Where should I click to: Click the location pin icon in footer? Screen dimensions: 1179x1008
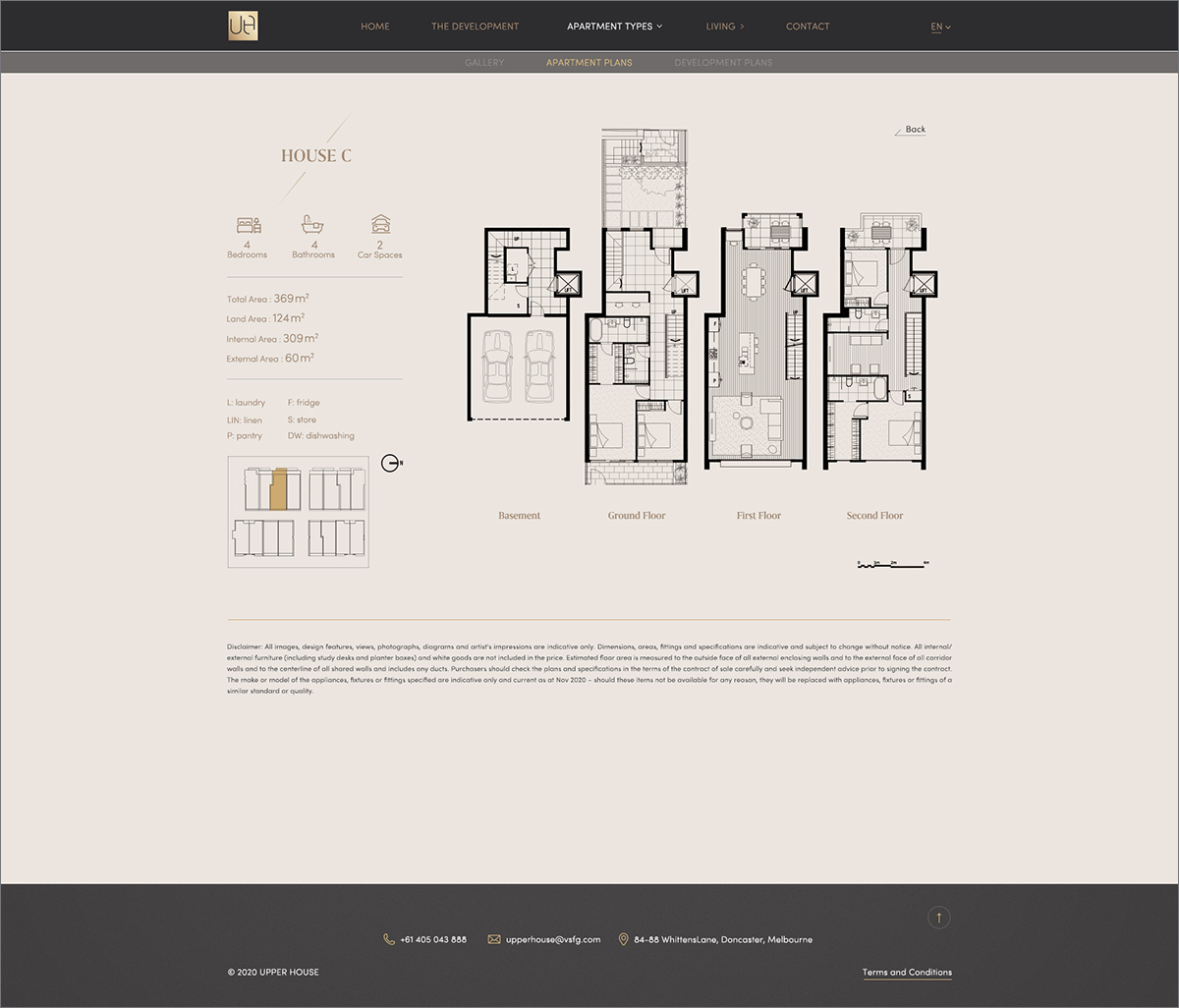[x=623, y=939]
